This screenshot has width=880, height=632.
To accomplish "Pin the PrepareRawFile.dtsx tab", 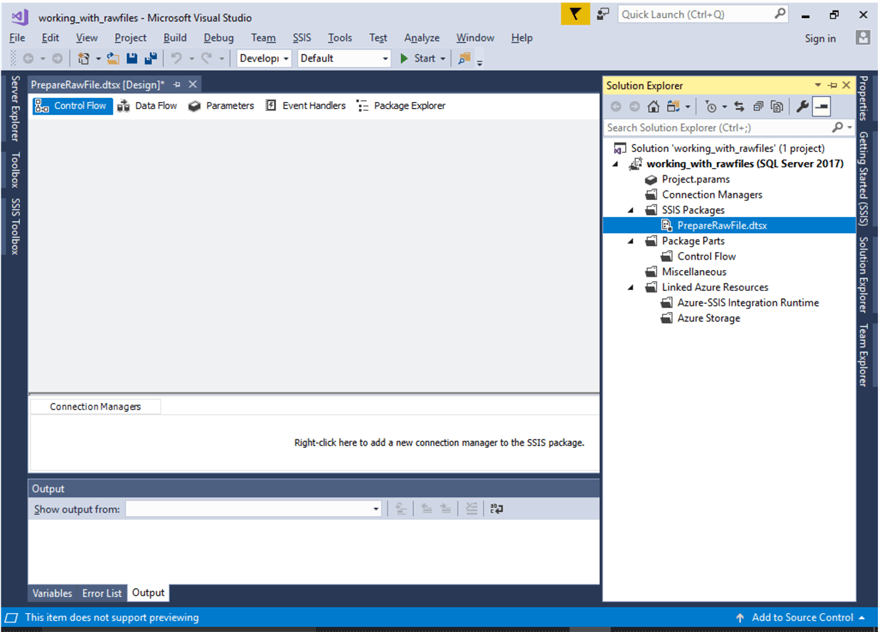I will [177, 85].
